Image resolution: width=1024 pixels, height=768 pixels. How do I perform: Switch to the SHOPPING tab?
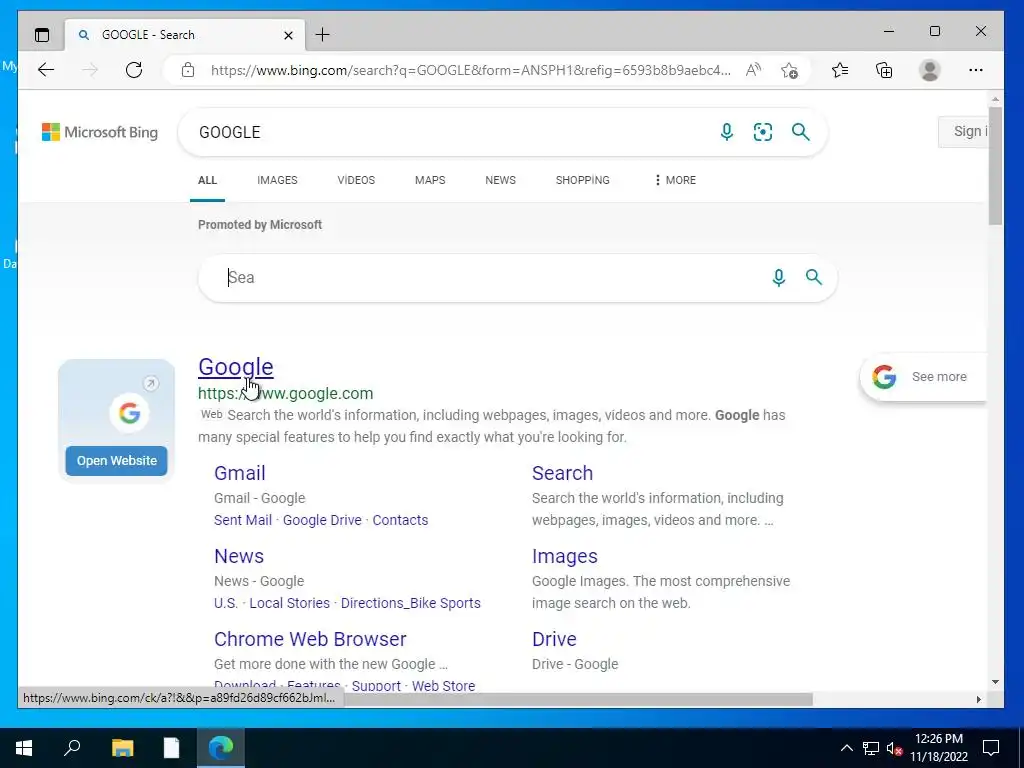click(x=583, y=180)
